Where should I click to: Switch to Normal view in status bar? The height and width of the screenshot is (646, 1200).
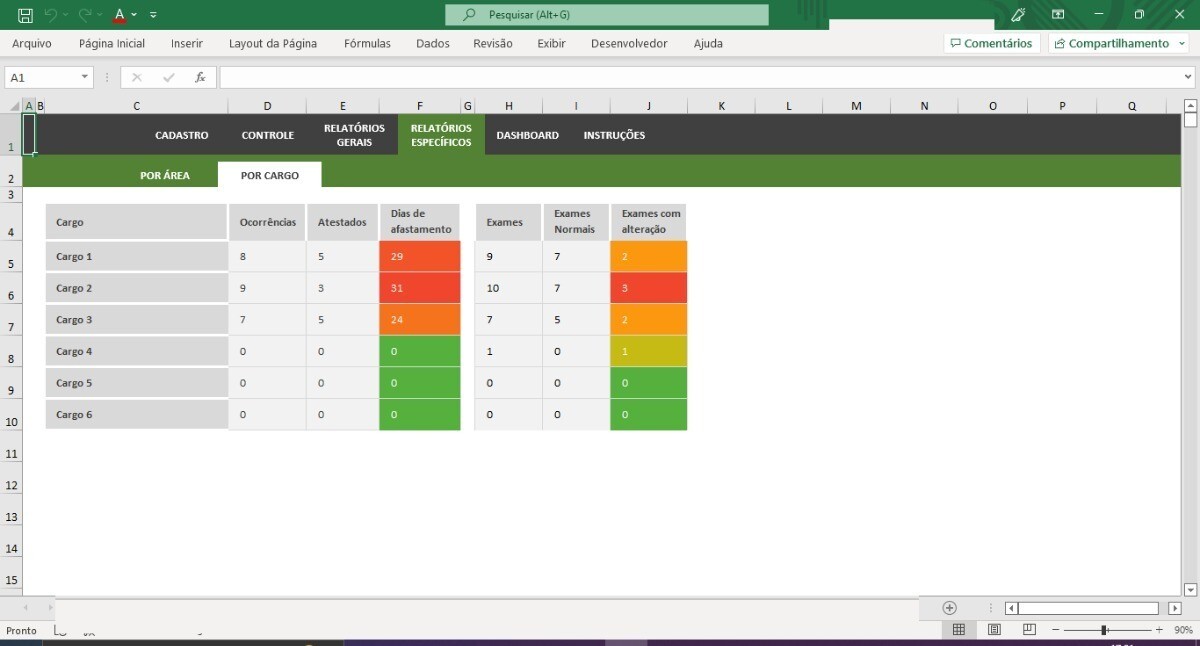tap(958, 630)
